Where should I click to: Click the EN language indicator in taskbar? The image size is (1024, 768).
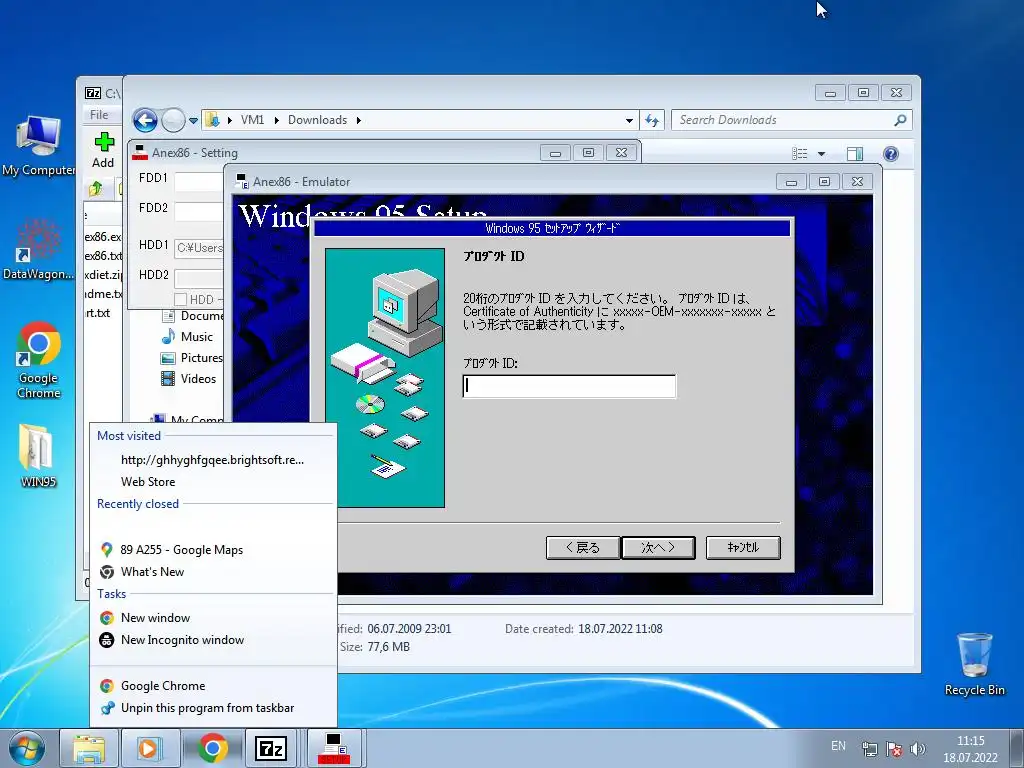839,746
